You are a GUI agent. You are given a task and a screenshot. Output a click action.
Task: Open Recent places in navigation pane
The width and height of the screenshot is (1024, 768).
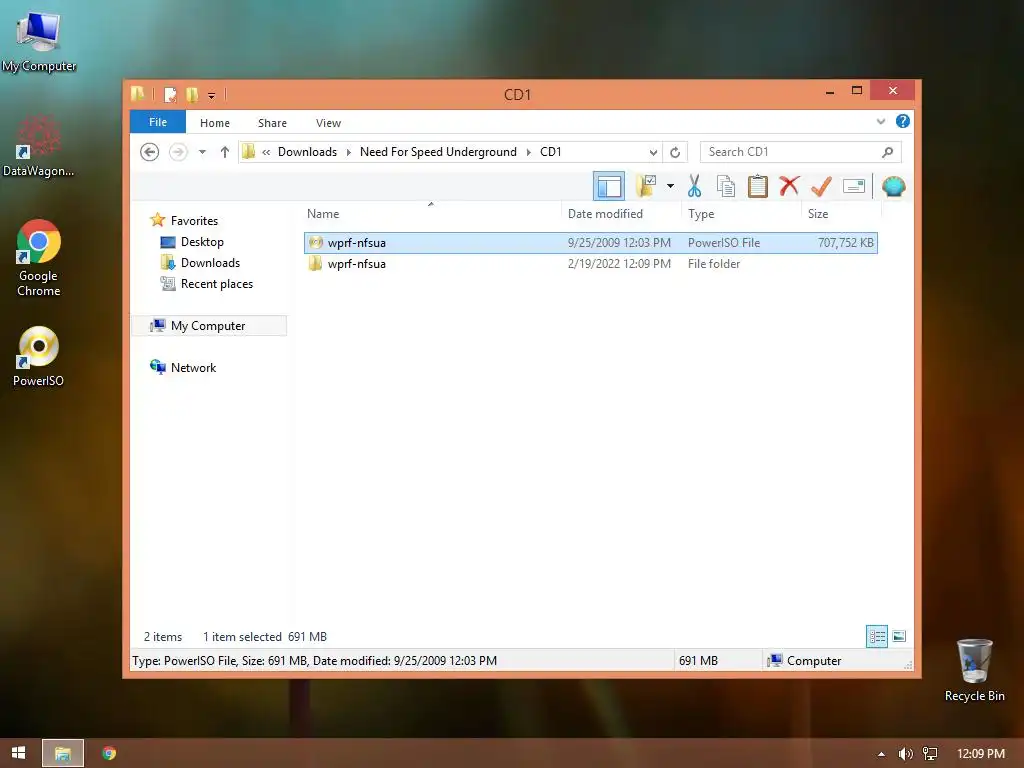217,283
